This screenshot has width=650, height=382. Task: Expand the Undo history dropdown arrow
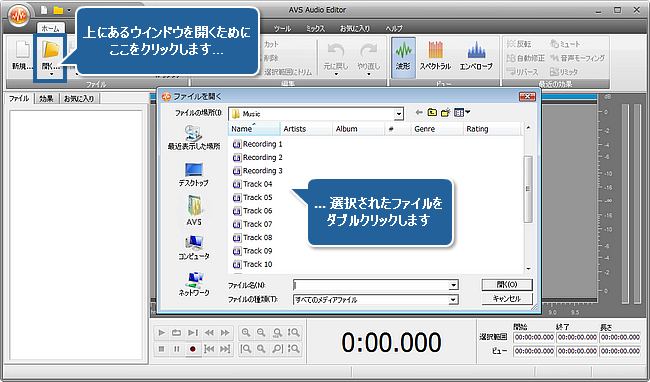pyautogui.click(x=336, y=74)
